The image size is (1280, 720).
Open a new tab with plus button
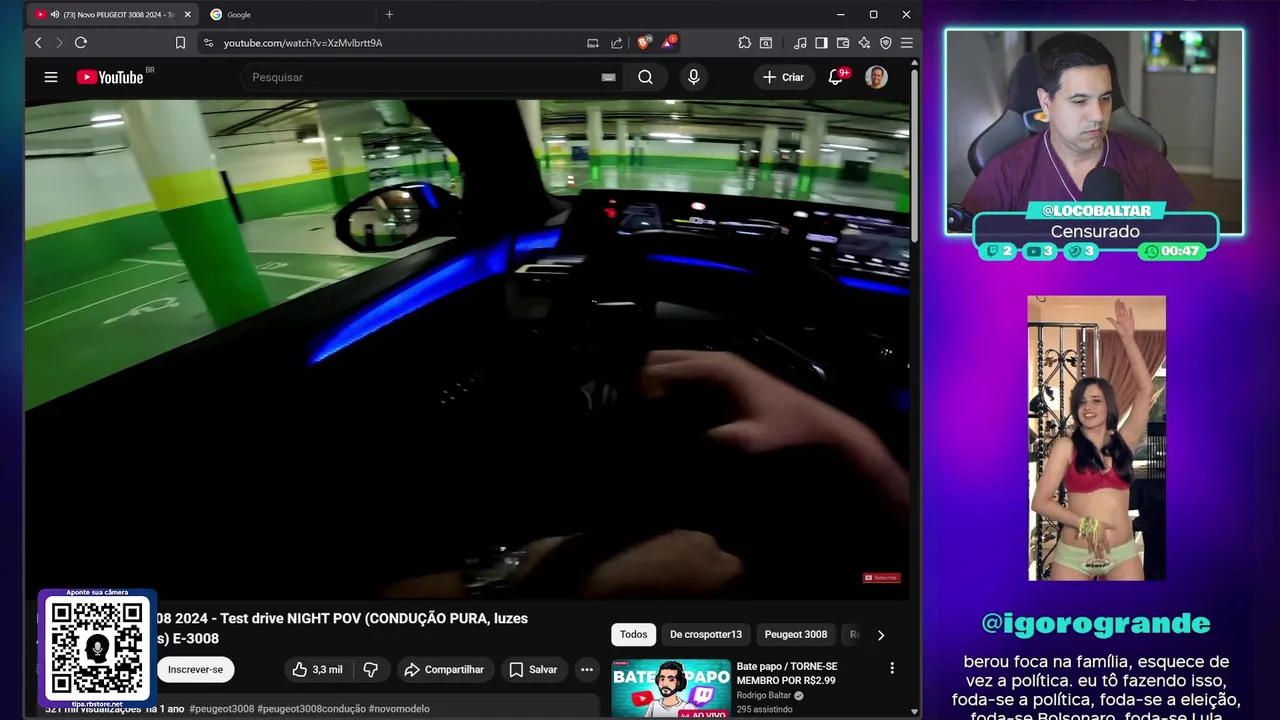tap(389, 15)
